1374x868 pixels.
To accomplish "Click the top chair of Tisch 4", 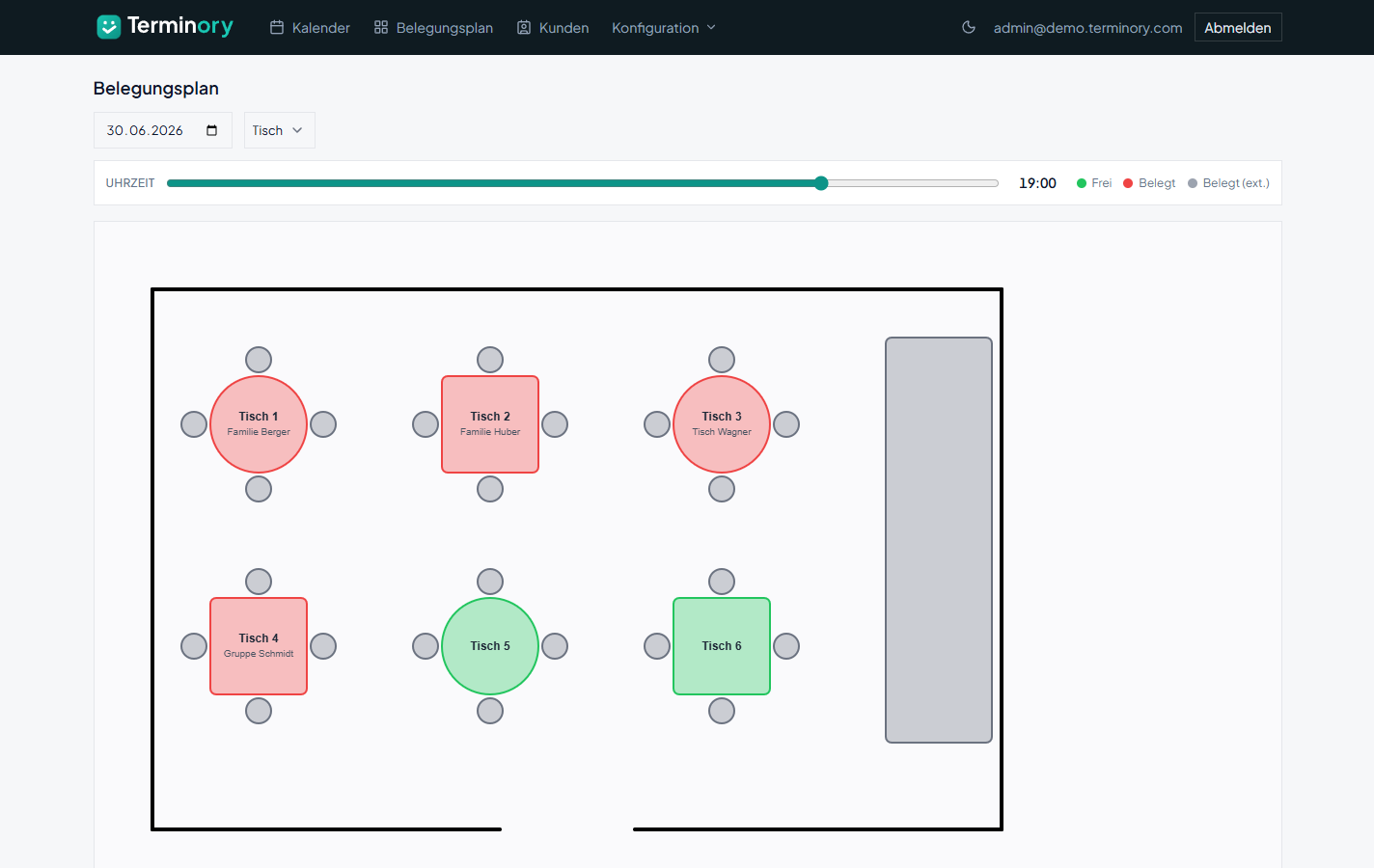I will (x=259, y=582).
